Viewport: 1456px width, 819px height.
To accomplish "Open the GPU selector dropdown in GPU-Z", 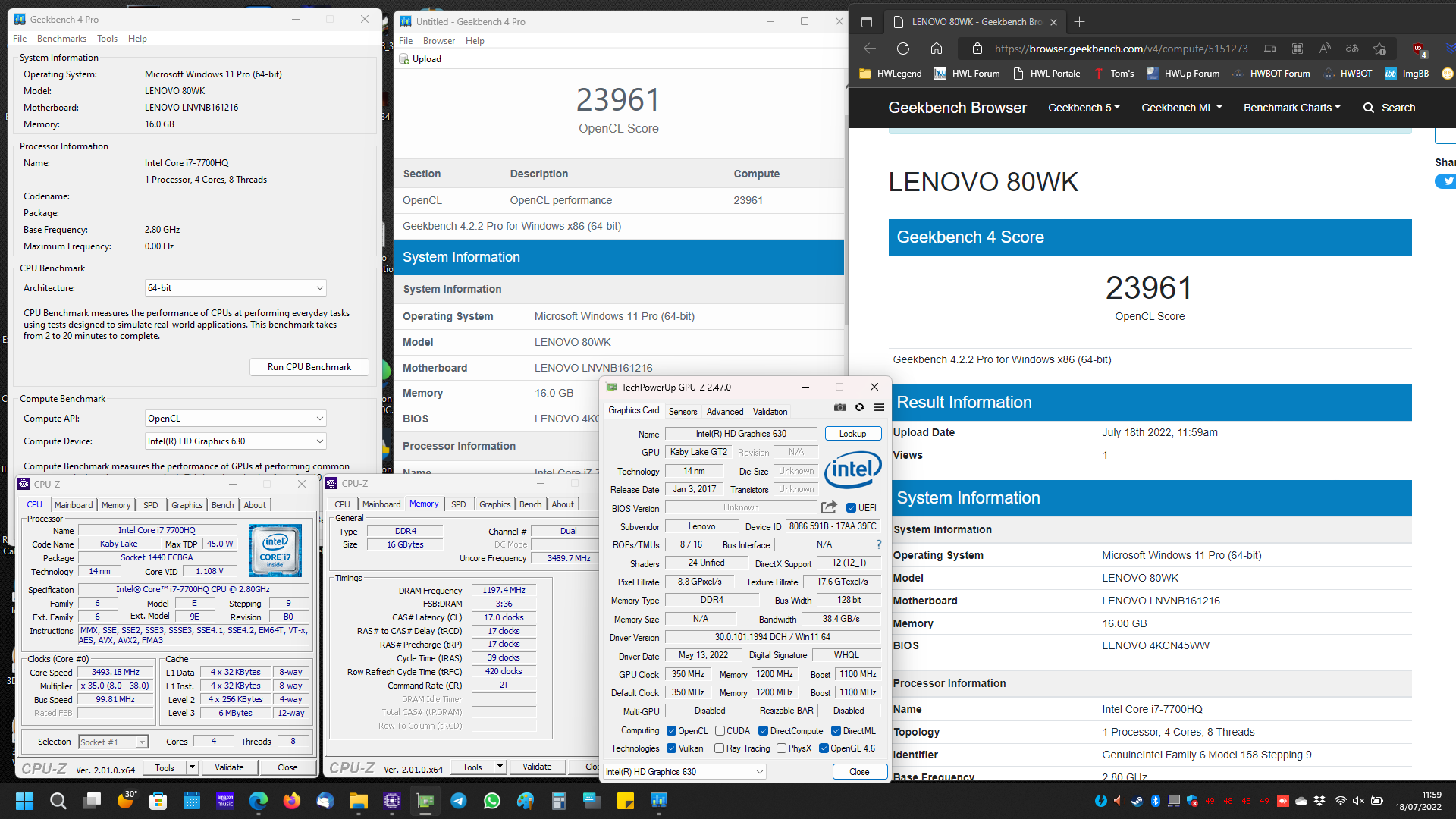I will pos(685,772).
